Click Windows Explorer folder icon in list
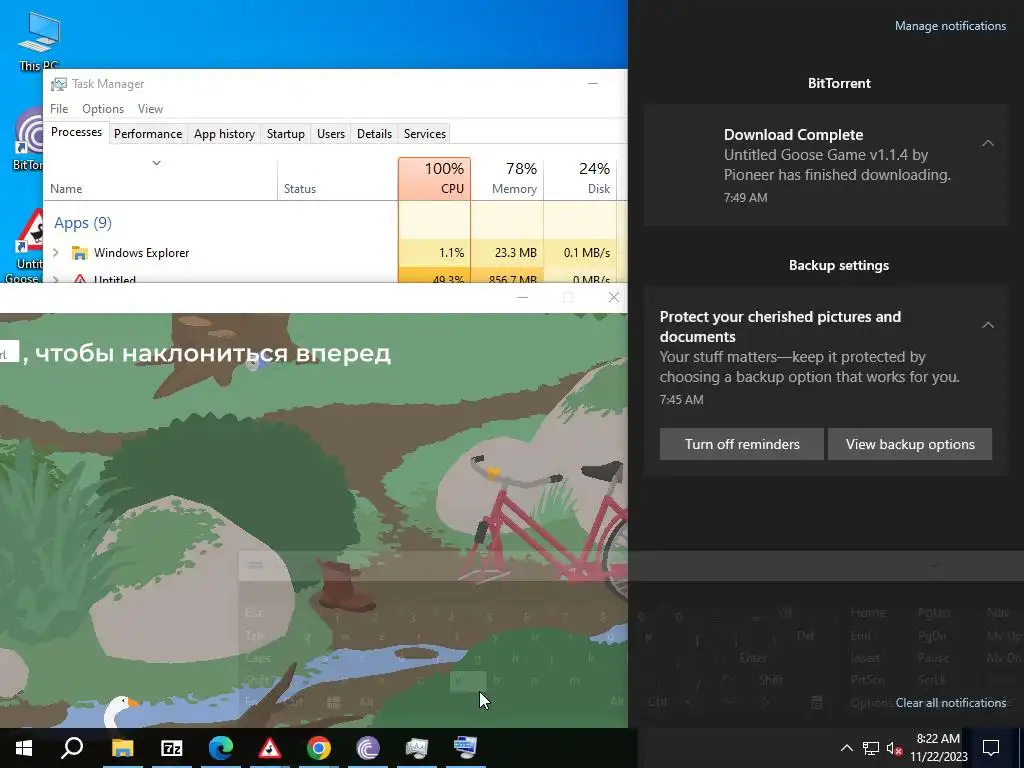1024x768 pixels. click(80, 253)
